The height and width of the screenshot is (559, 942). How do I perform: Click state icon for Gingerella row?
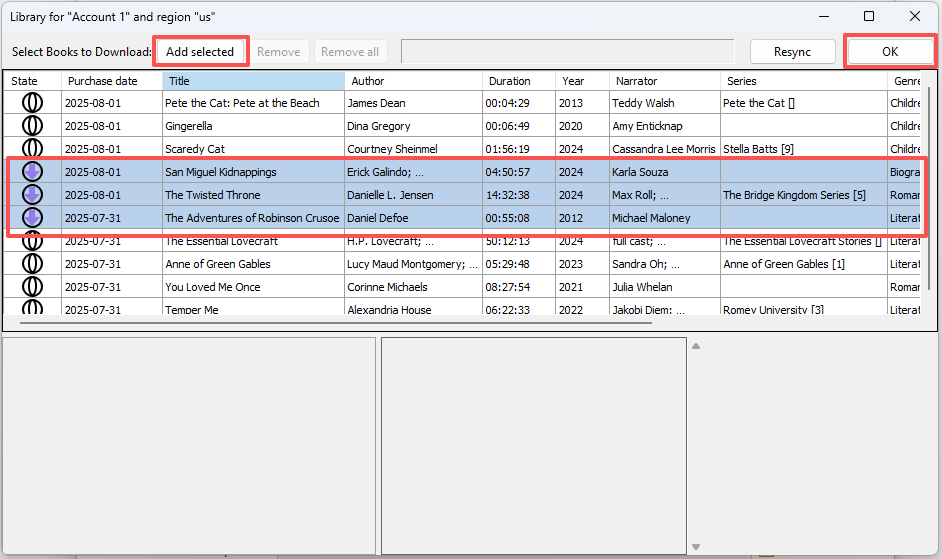pyautogui.click(x=32, y=126)
